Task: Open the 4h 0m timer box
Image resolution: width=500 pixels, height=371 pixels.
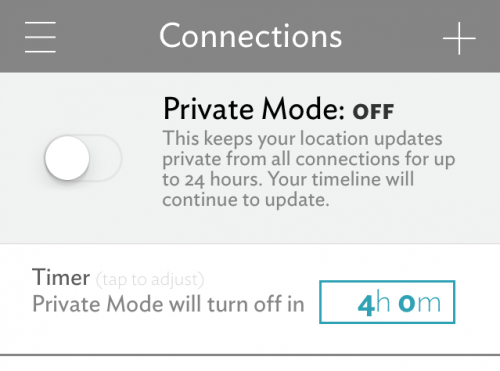Action: [x=387, y=302]
